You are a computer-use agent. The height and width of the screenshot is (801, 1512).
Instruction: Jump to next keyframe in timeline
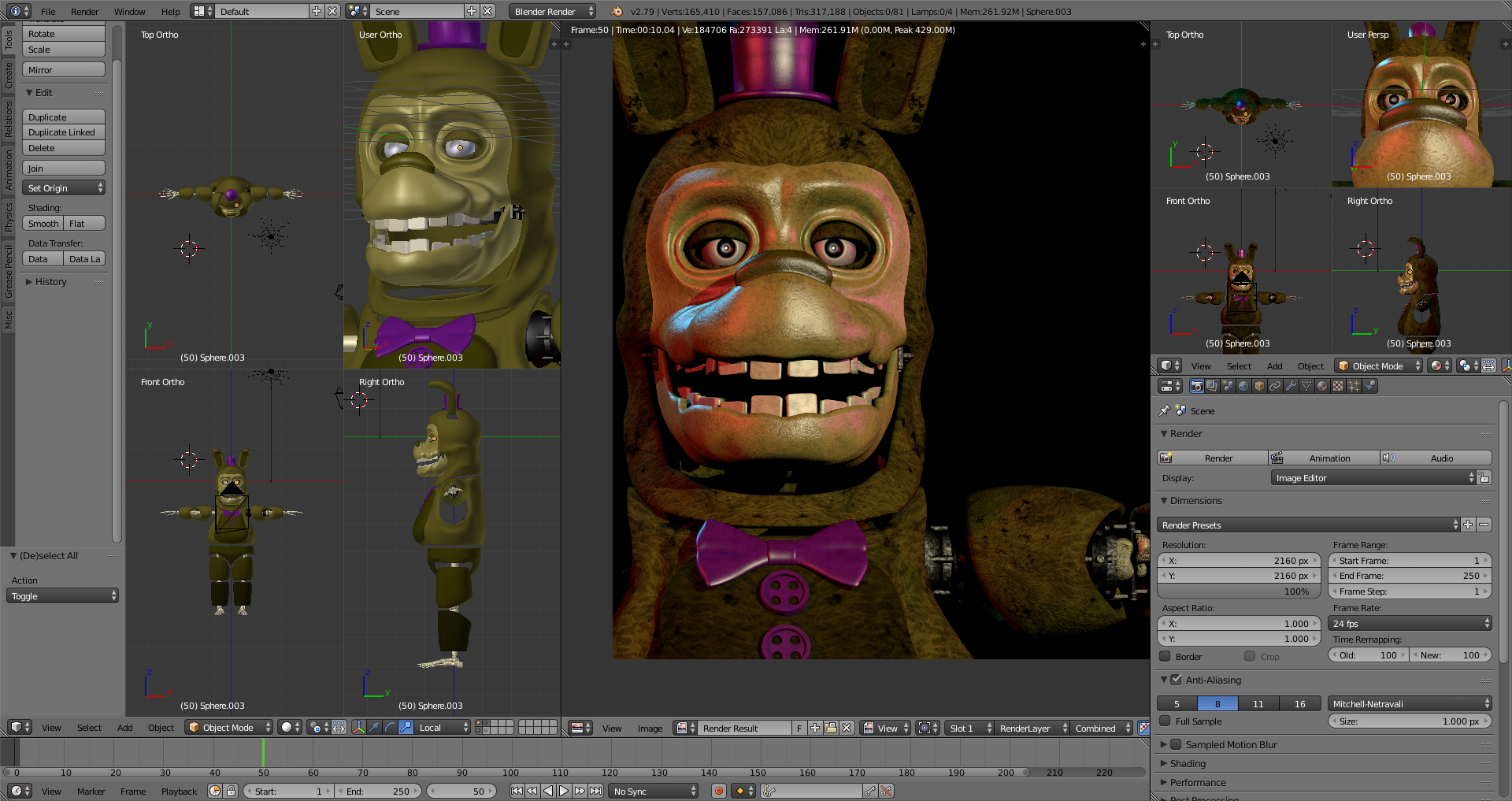tap(580, 791)
